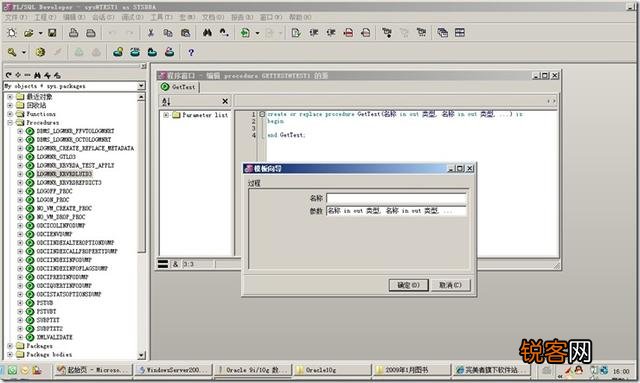Click the 'end GetTest;' code line
The image size is (640, 383).
click(286, 135)
